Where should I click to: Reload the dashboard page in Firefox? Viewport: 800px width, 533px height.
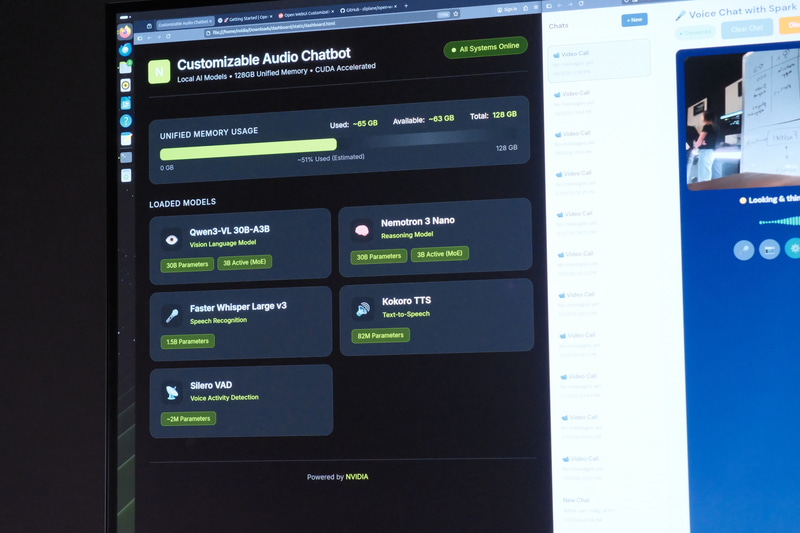point(168,37)
